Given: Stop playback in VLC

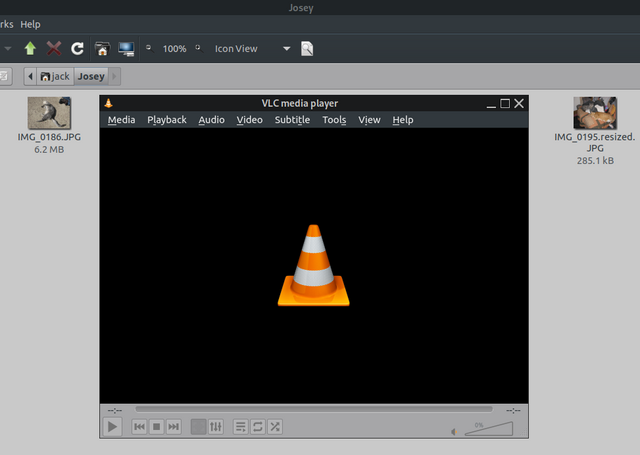Looking at the screenshot, I should click(156, 427).
